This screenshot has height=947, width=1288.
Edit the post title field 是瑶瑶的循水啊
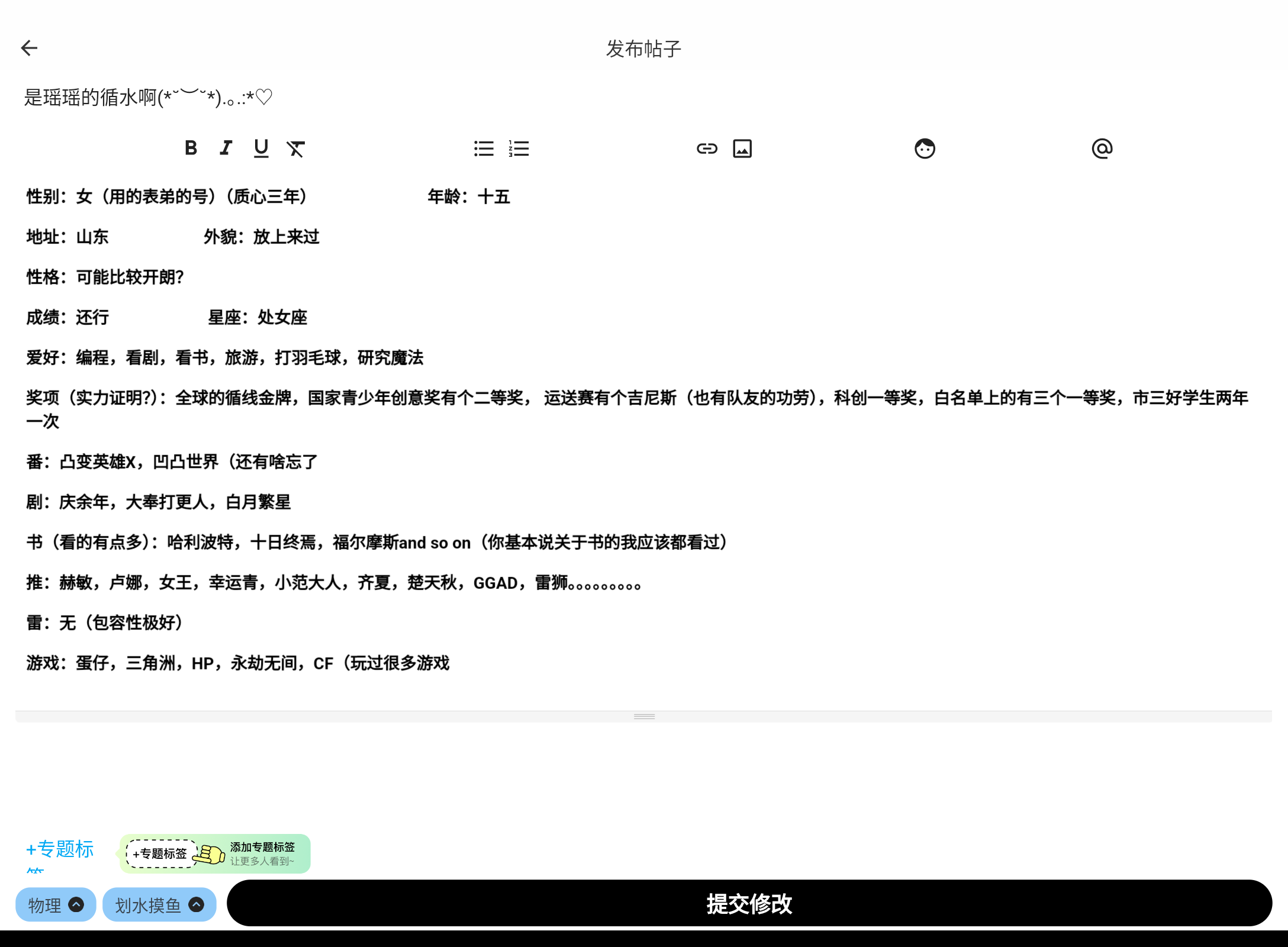tap(148, 96)
